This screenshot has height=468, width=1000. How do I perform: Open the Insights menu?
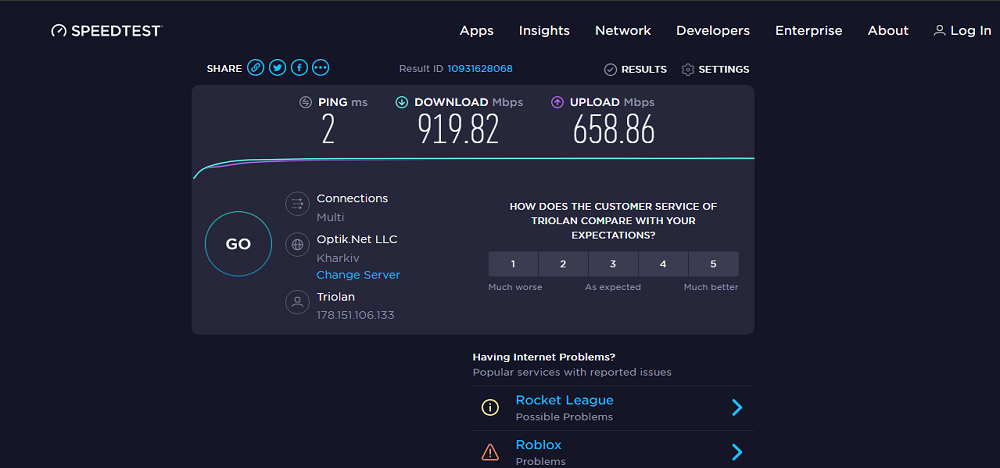544,31
